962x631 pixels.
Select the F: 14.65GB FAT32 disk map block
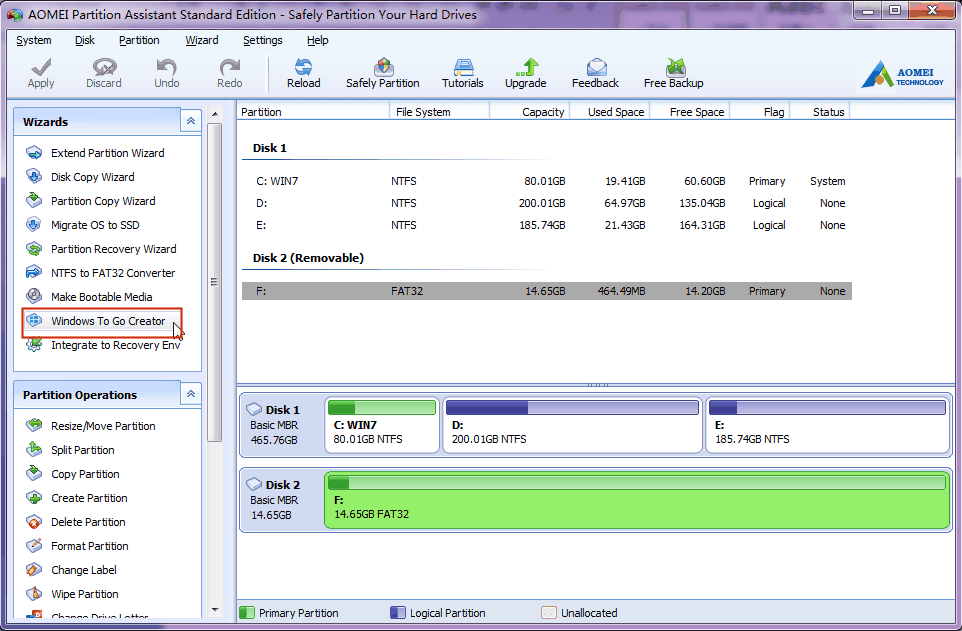[x=637, y=500]
